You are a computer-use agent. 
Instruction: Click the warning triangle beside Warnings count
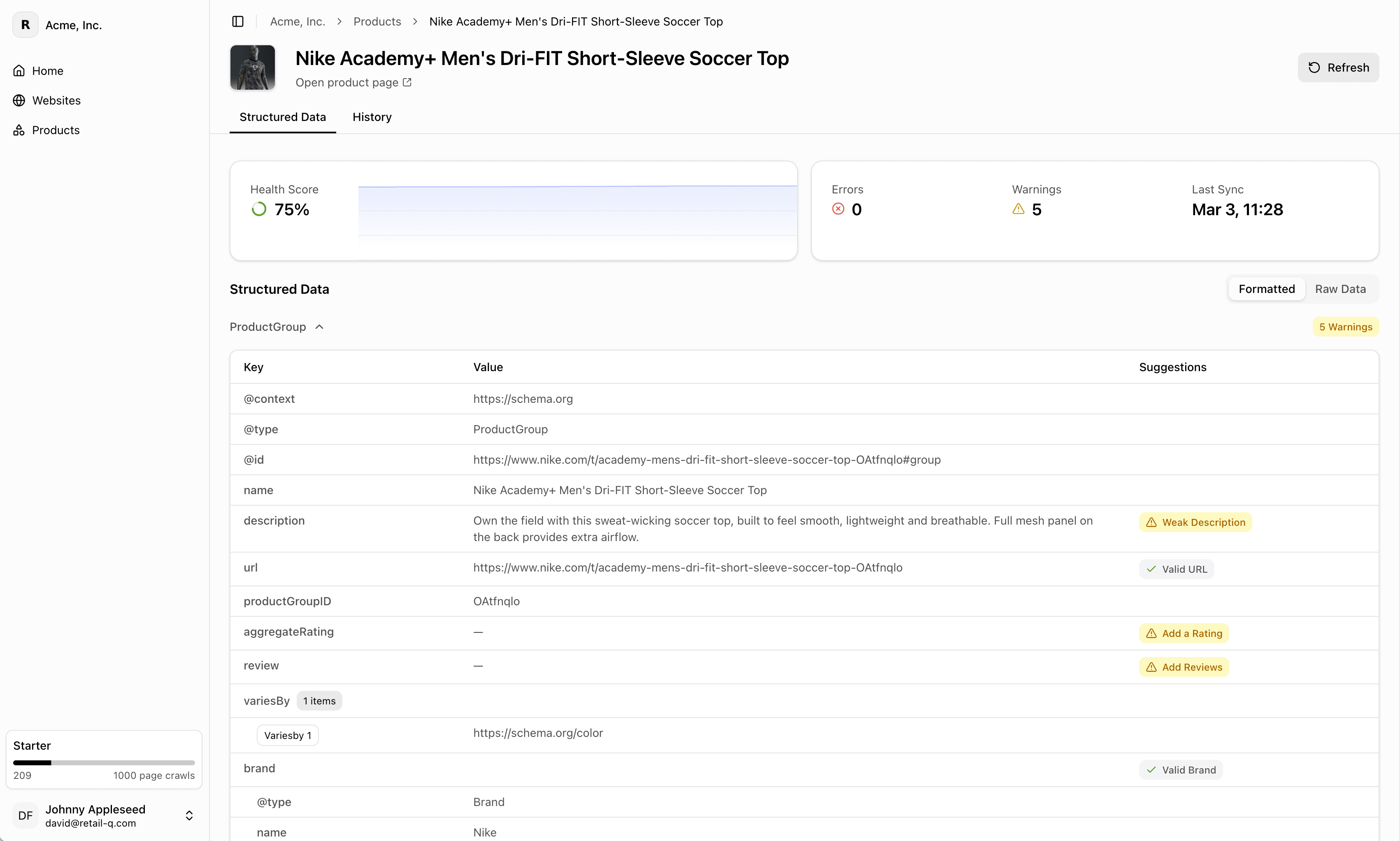click(x=1017, y=209)
